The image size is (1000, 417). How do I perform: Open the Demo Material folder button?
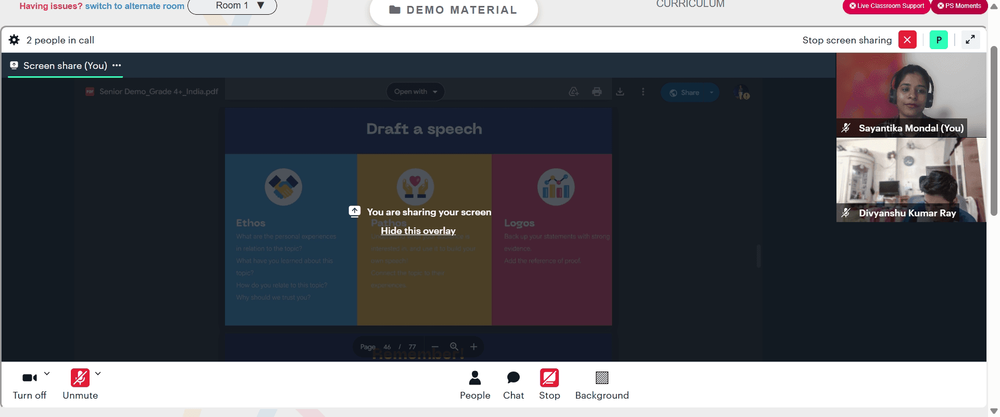pos(453,10)
